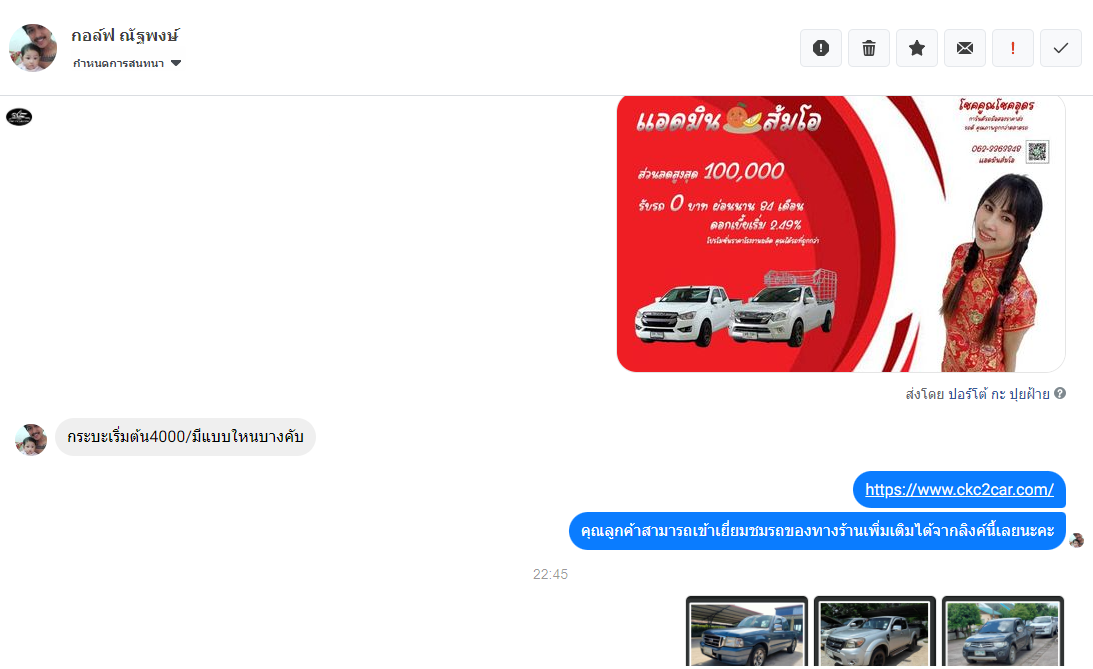Click the 22:45 timestamp
The image size is (1093, 669).
click(550, 574)
